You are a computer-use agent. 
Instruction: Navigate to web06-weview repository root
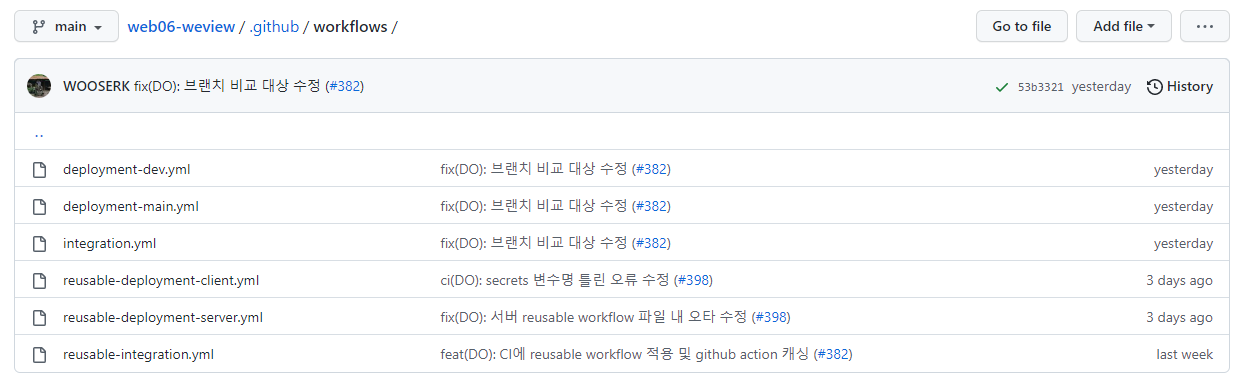coord(181,27)
